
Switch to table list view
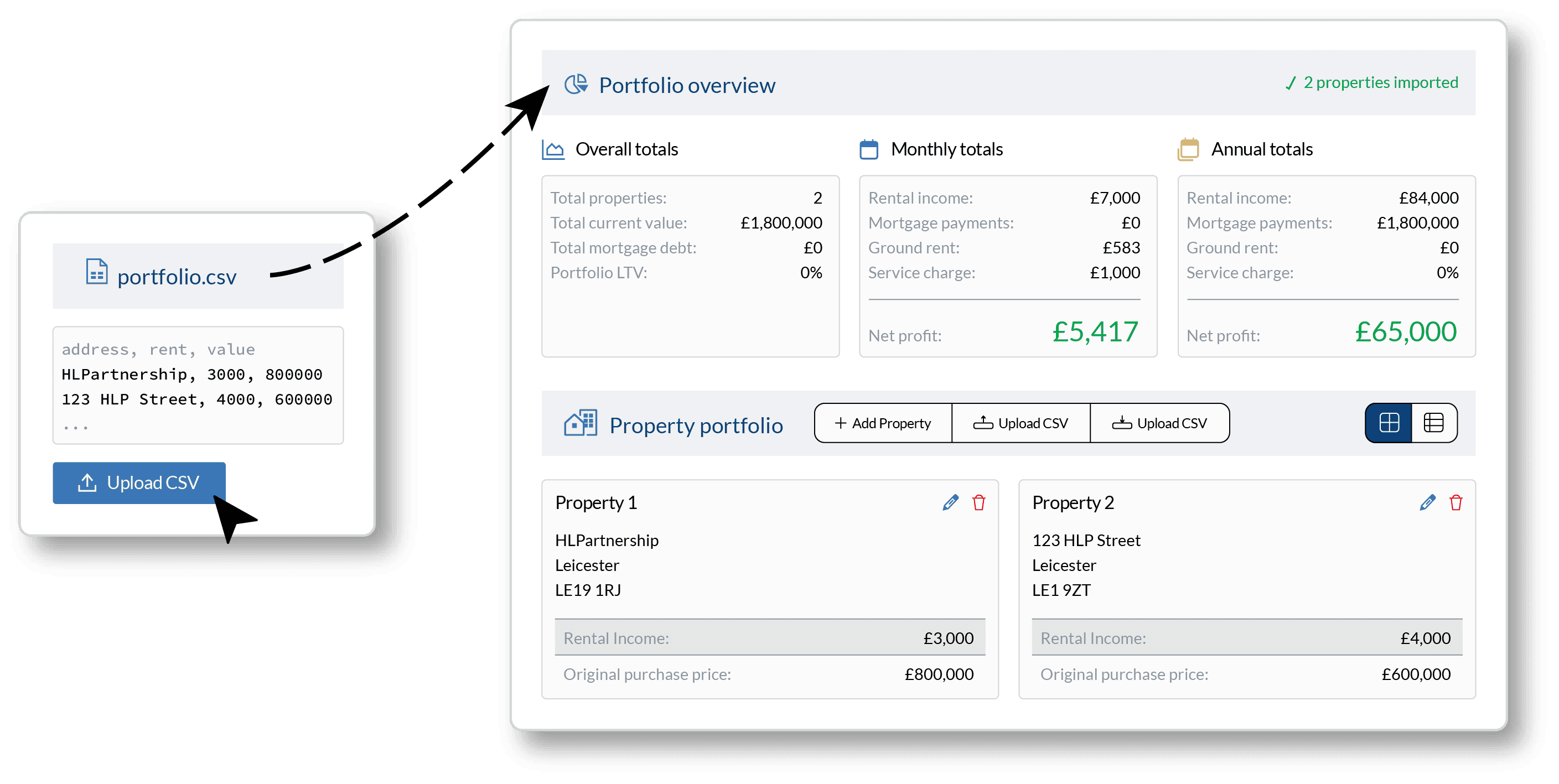tap(1434, 422)
